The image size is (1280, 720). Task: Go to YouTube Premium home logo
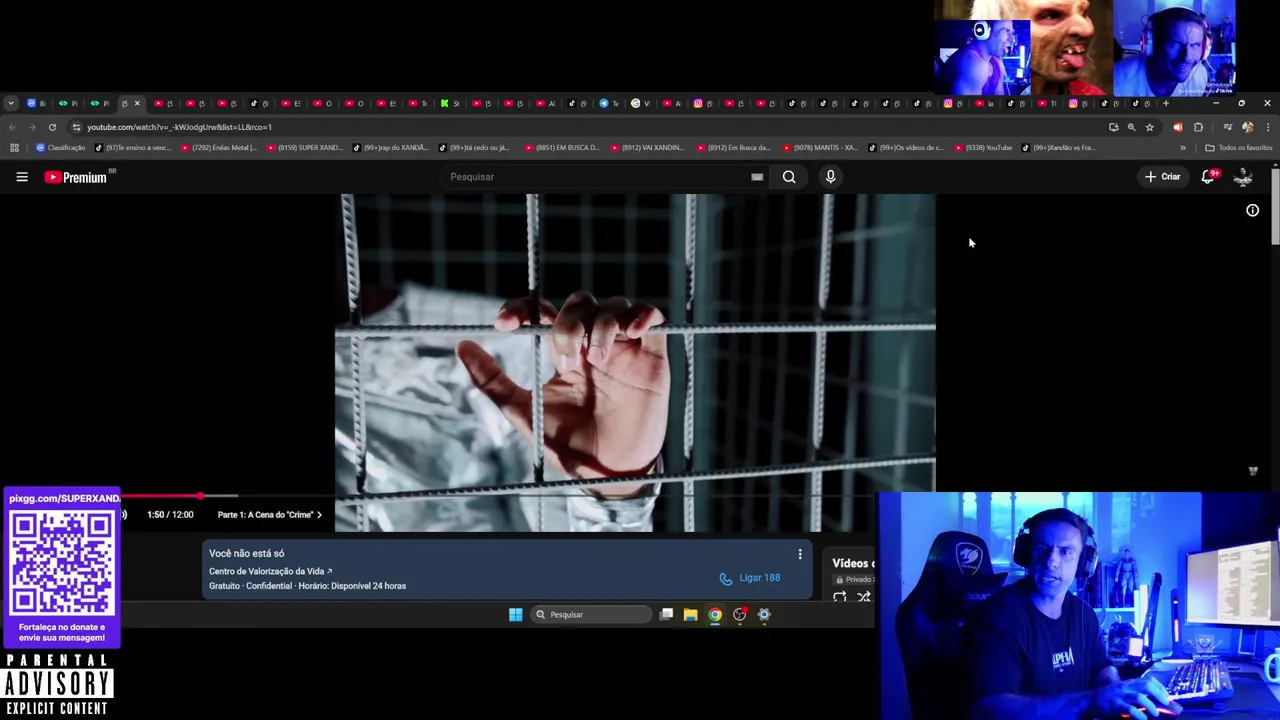(x=76, y=177)
